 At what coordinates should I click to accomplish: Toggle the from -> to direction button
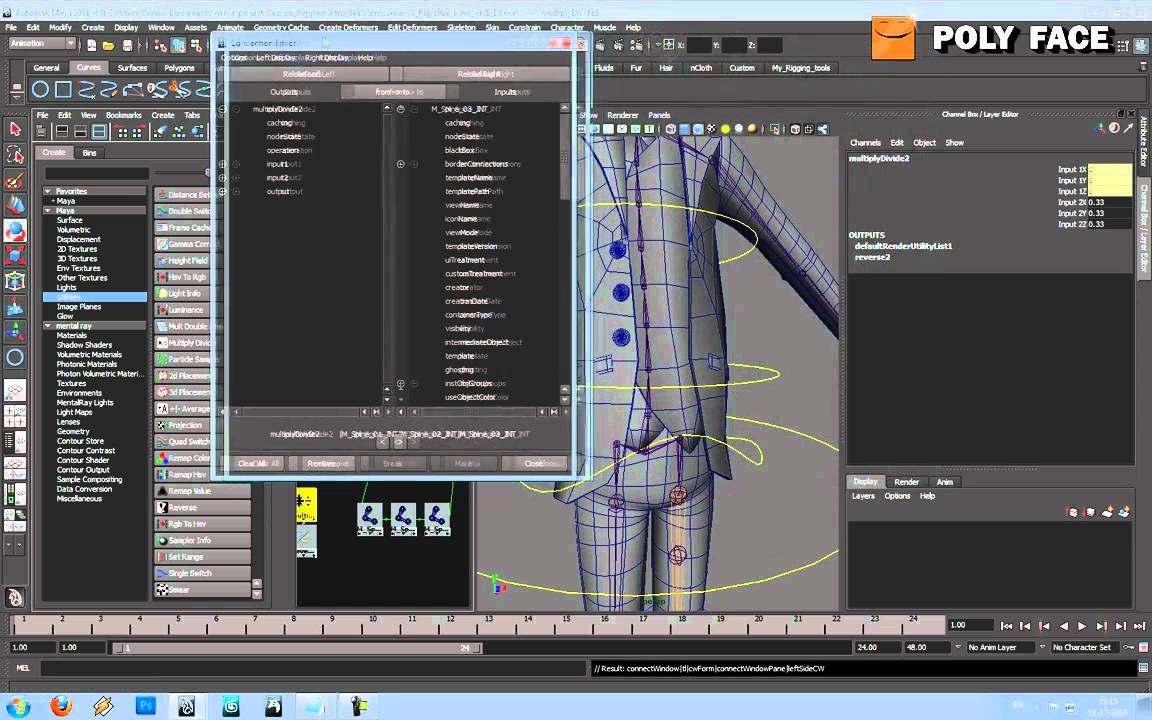point(400,92)
